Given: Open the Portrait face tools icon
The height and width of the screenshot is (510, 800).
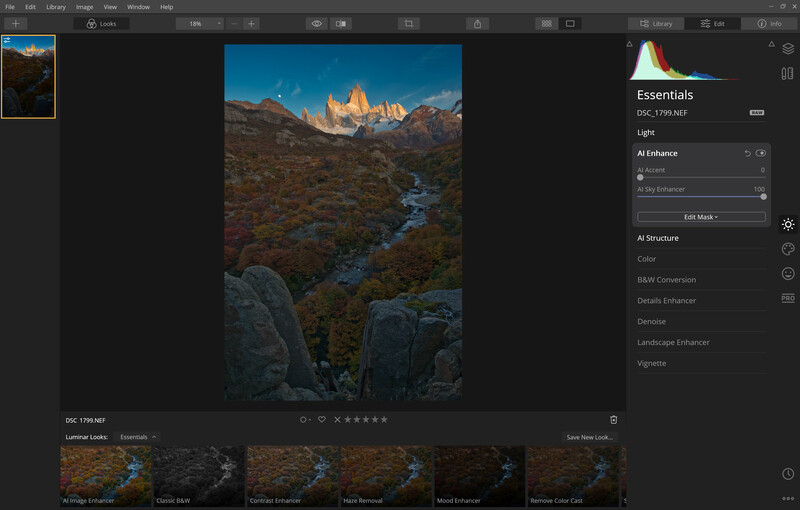Looking at the screenshot, I should (x=788, y=274).
